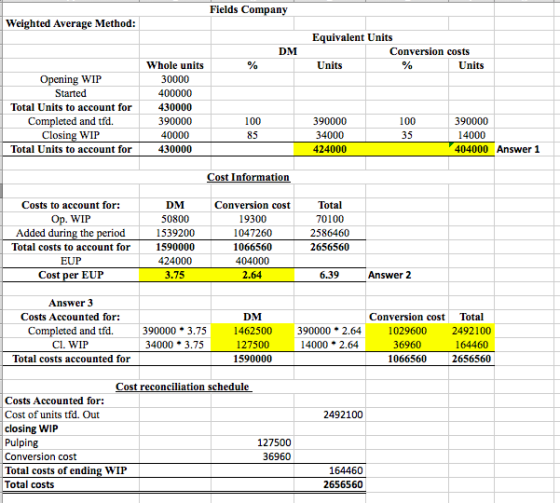560x503 pixels.
Task: Select the Op. WIP conversion cost 19300
Action: (252, 219)
